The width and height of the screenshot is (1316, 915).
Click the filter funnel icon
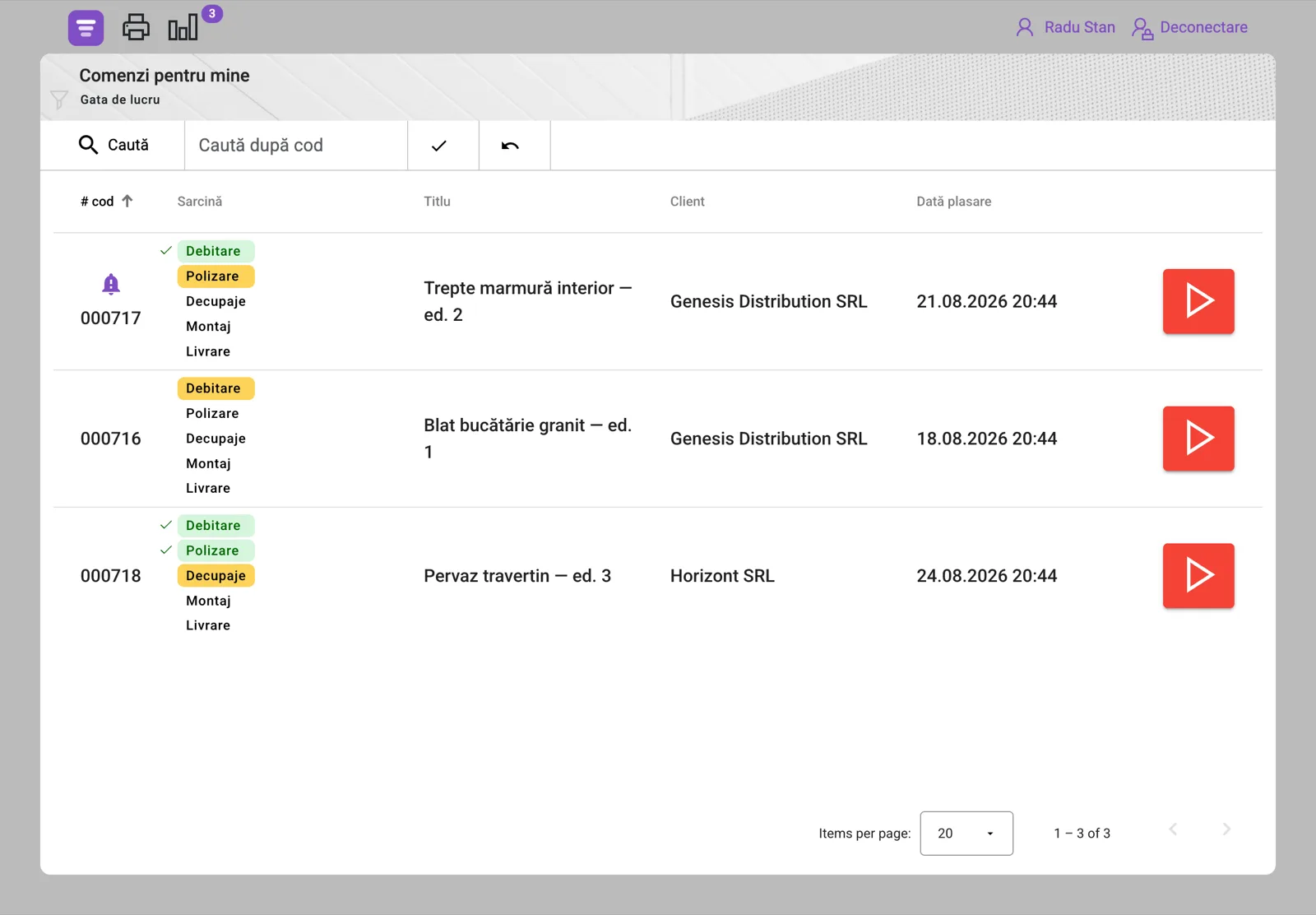click(x=59, y=100)
